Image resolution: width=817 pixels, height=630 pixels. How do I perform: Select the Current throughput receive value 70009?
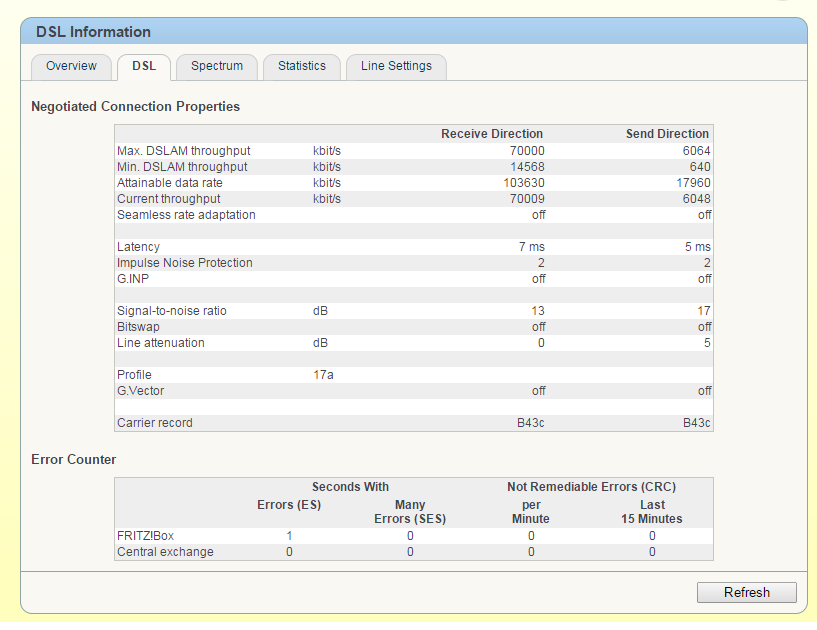click(527, 199)
